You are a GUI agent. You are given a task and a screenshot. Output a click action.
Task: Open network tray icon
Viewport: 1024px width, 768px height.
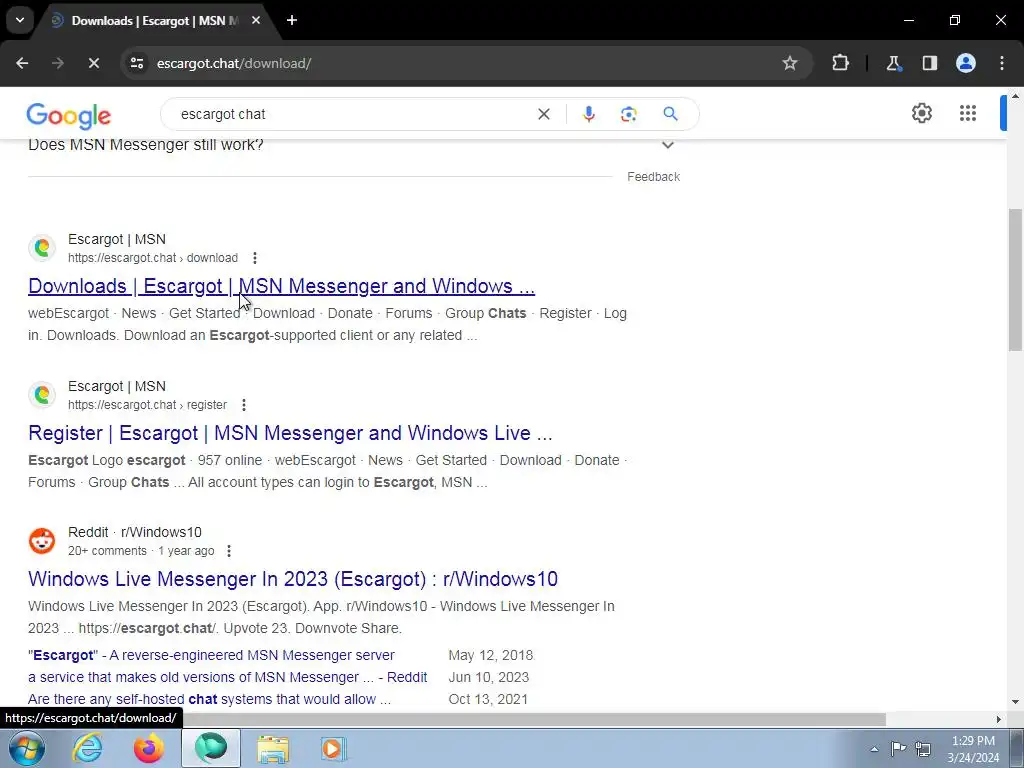[x=923, y=748]
